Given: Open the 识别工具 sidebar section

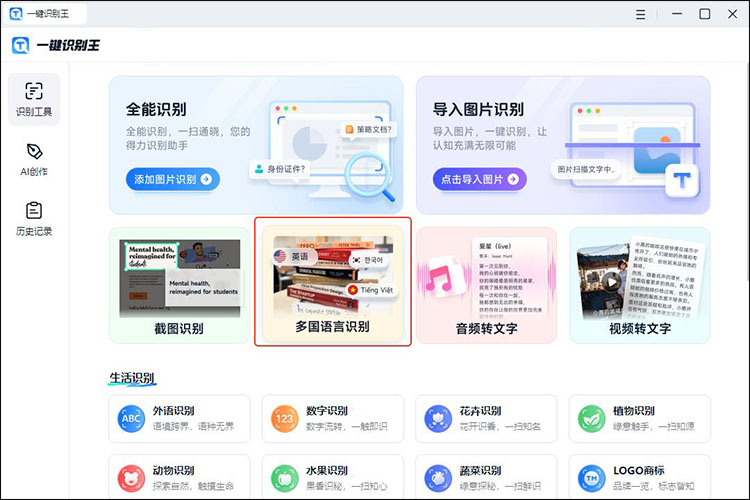Looking at the screenshot, I should coord(34,100).
